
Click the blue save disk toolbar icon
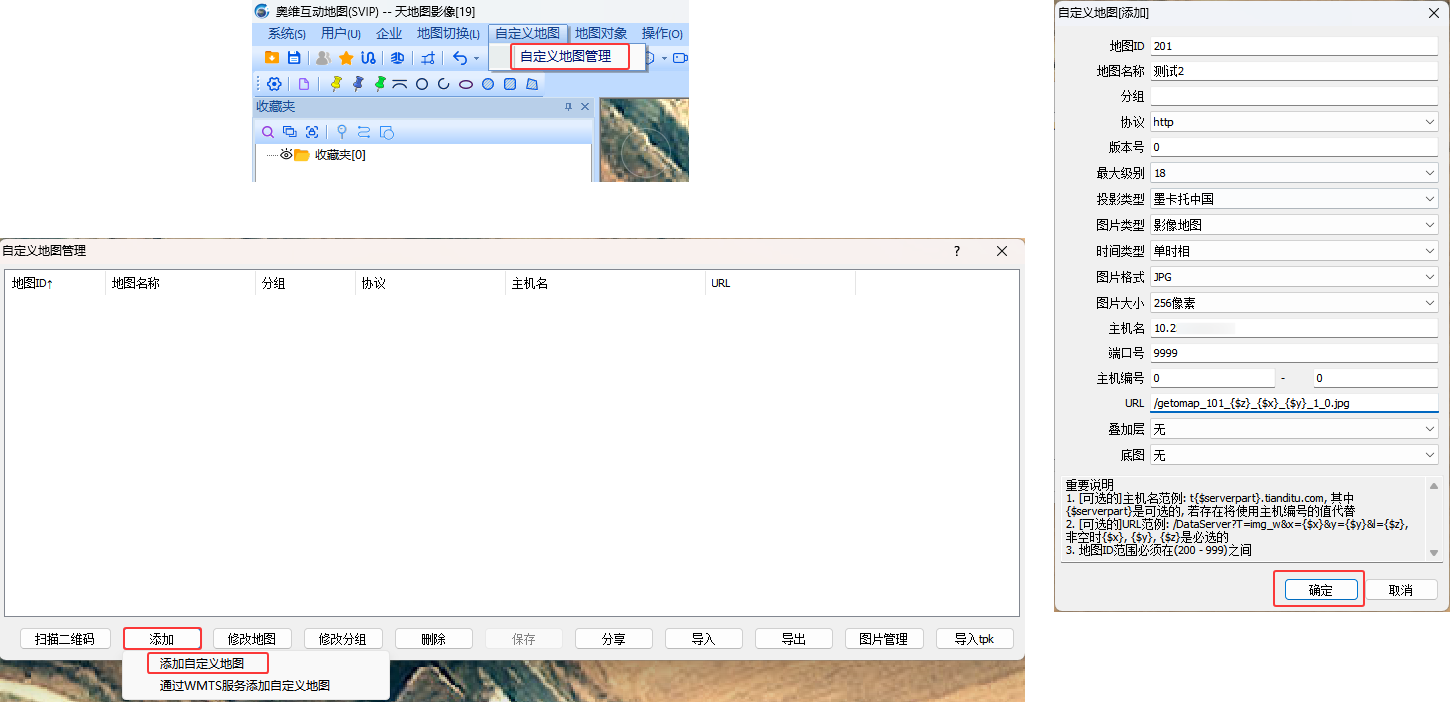pos(294,58)
